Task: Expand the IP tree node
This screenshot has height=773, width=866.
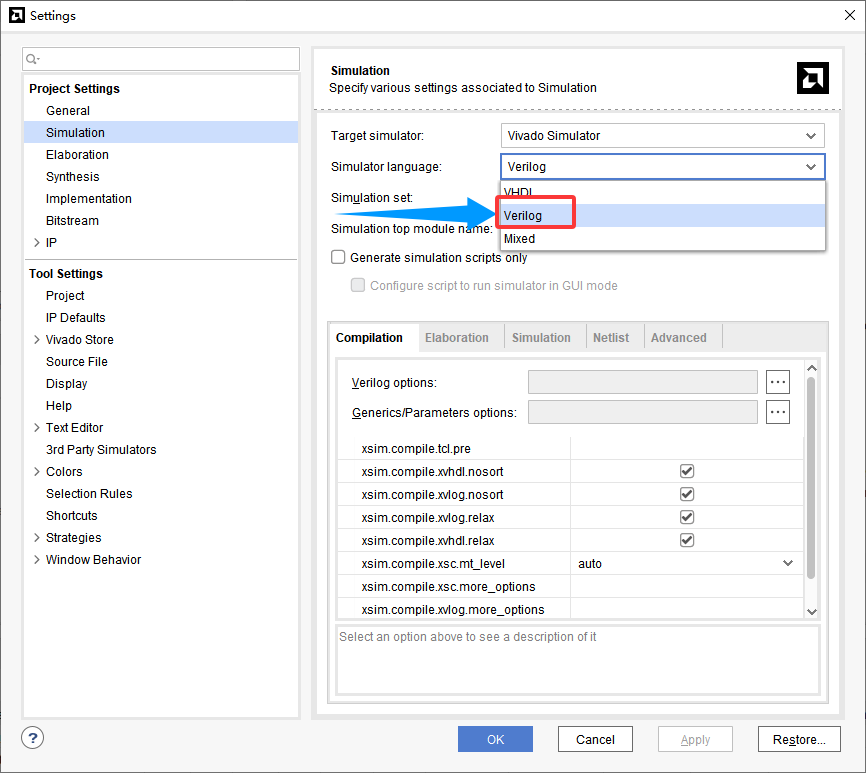Action: pyautogui.click(x=36, y=242)
